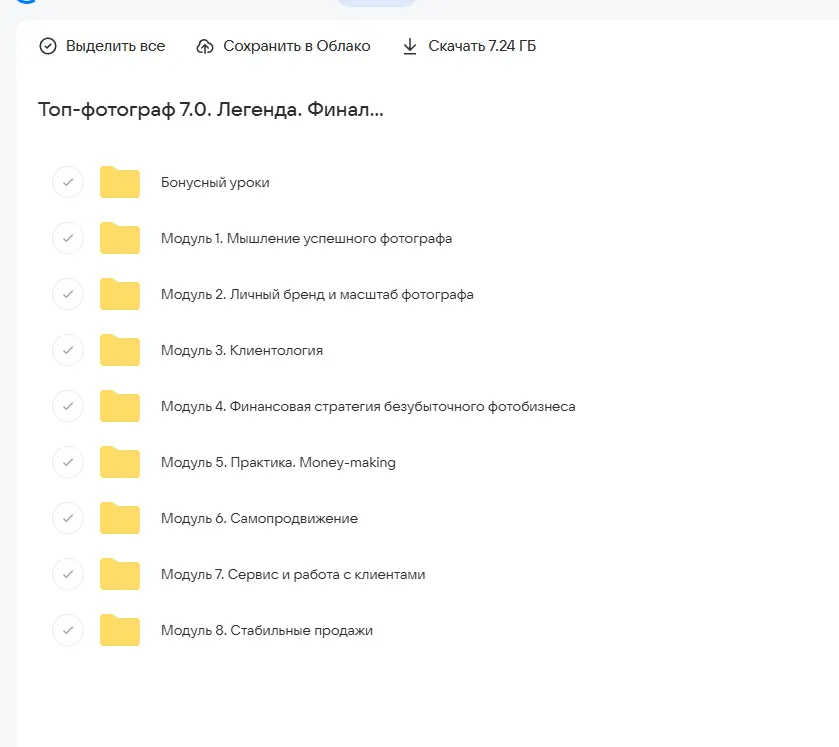Image resolution: width=839 pixels, height=747 pixels.
Task: Check the Модуль 4 folder checkbox
Action: [67, 407]
